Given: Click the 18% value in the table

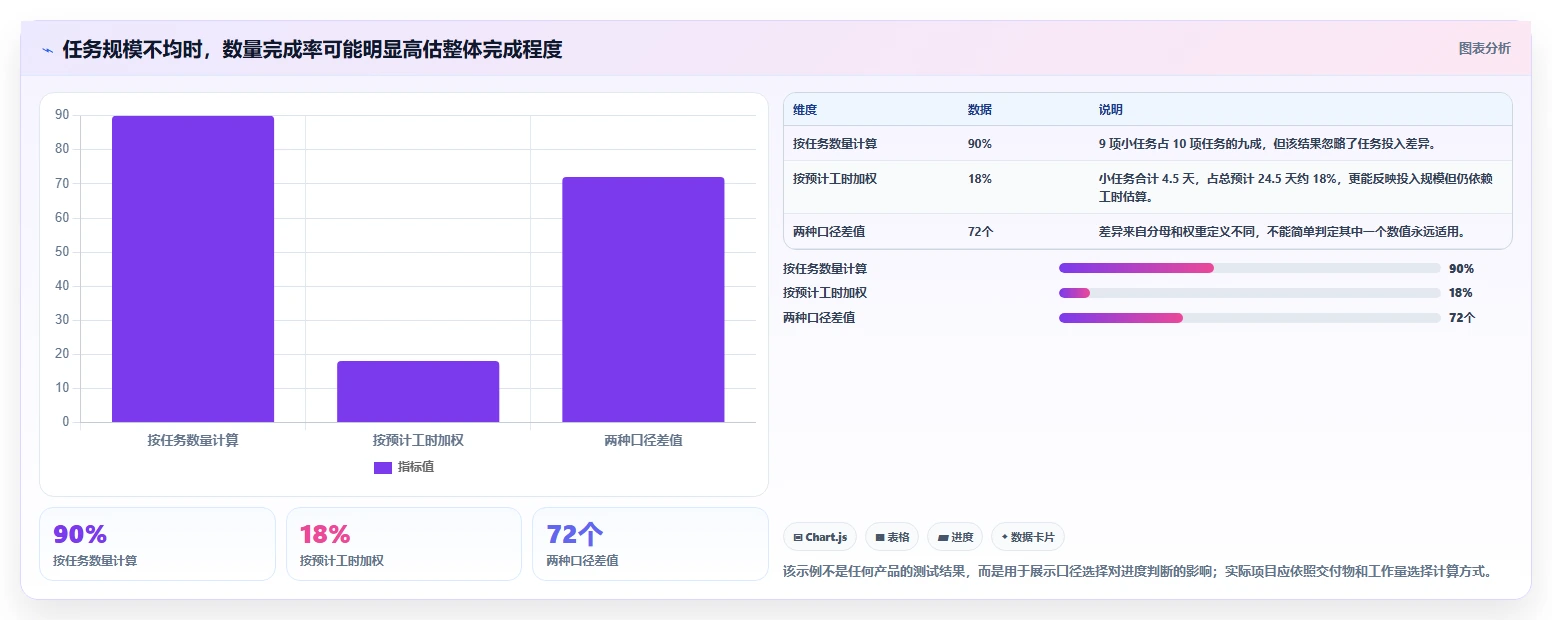Looking at the screenshot, I should [980, 179].
